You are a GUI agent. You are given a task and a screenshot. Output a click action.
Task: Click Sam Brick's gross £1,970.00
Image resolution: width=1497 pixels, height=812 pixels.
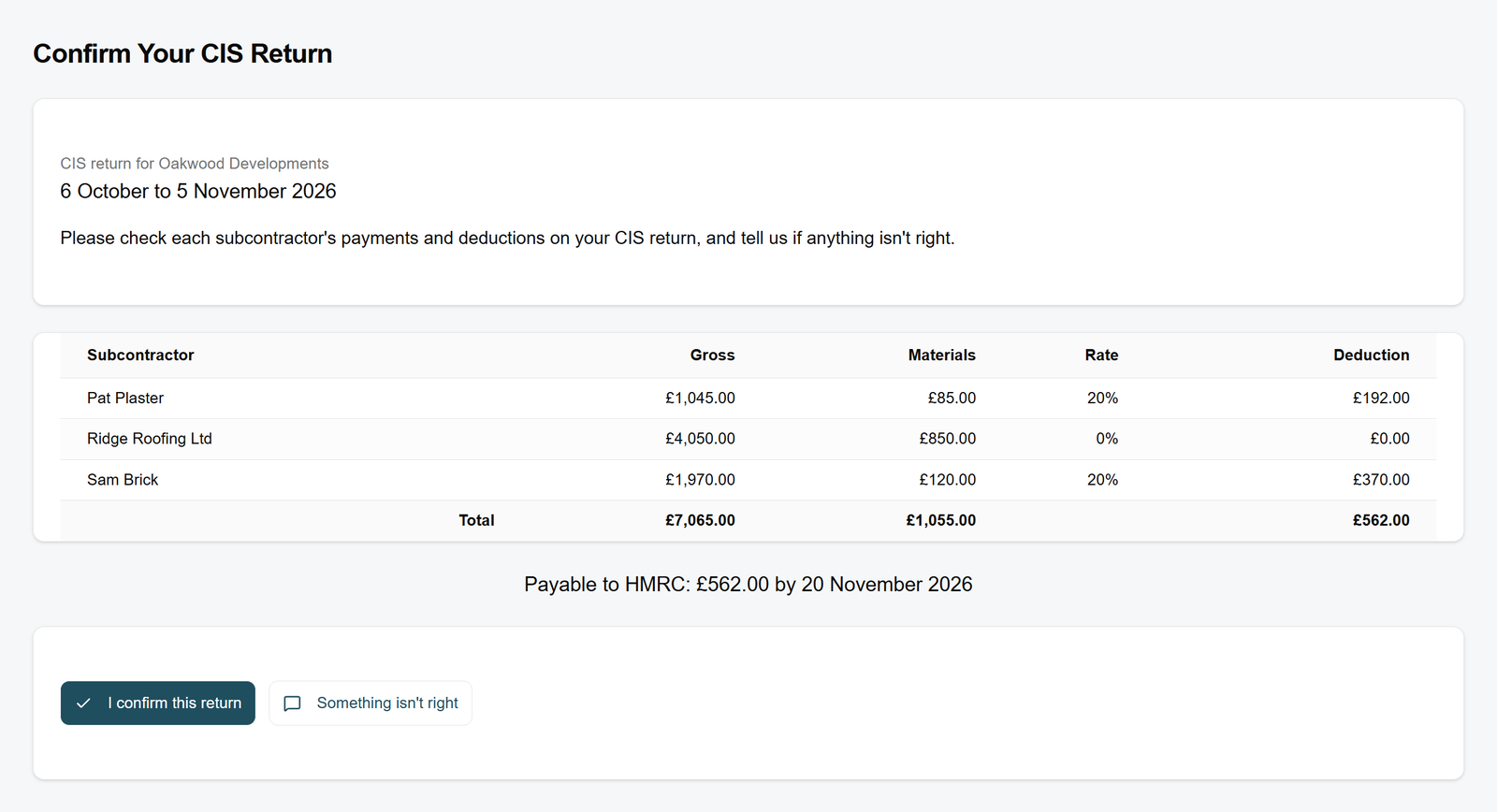click(x=700, y=480)
